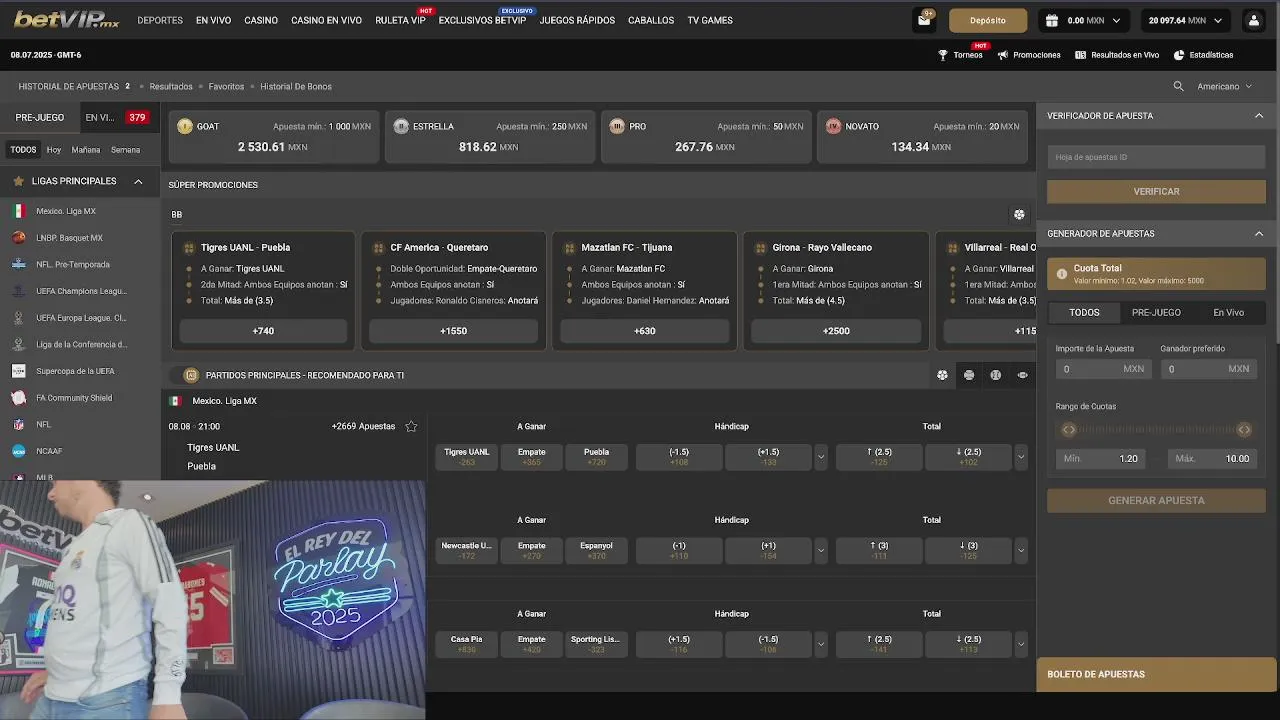This screenshot has height=720, width=1280.
Task: Select Empate +365 in Tigres match
Action: pos(531,457)
